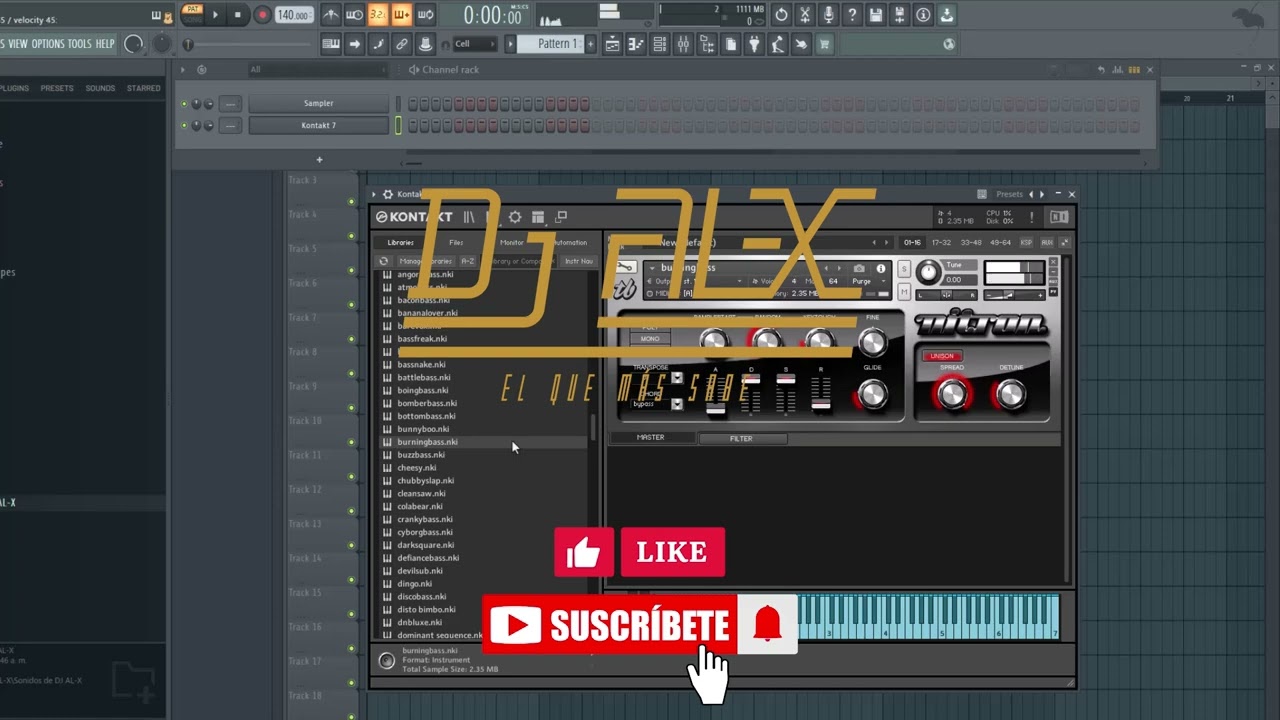
Task: Click the export/download tray icon
Action: (946, 14)
